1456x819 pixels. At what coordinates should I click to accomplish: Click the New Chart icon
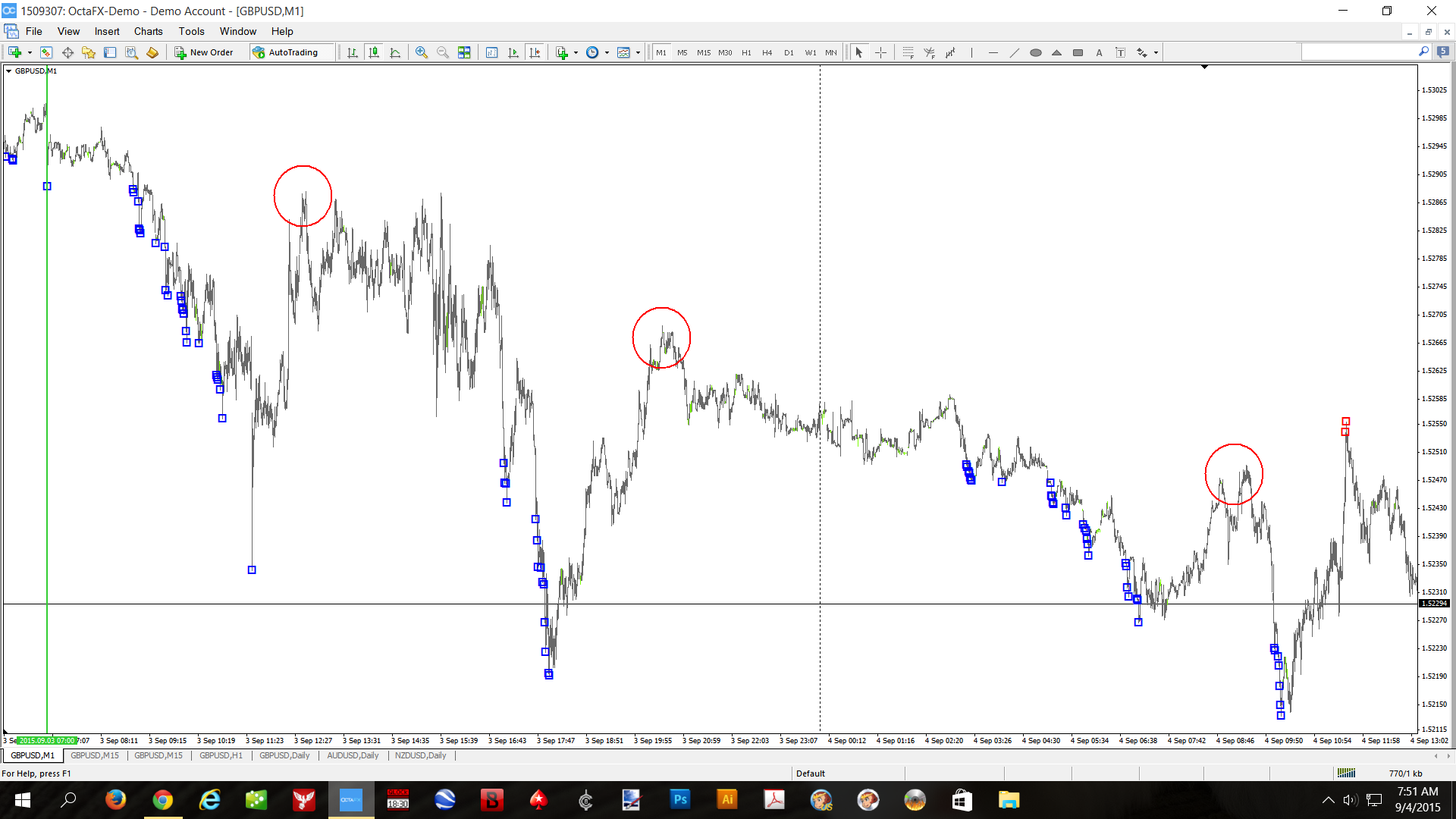(x=14, y=52)
